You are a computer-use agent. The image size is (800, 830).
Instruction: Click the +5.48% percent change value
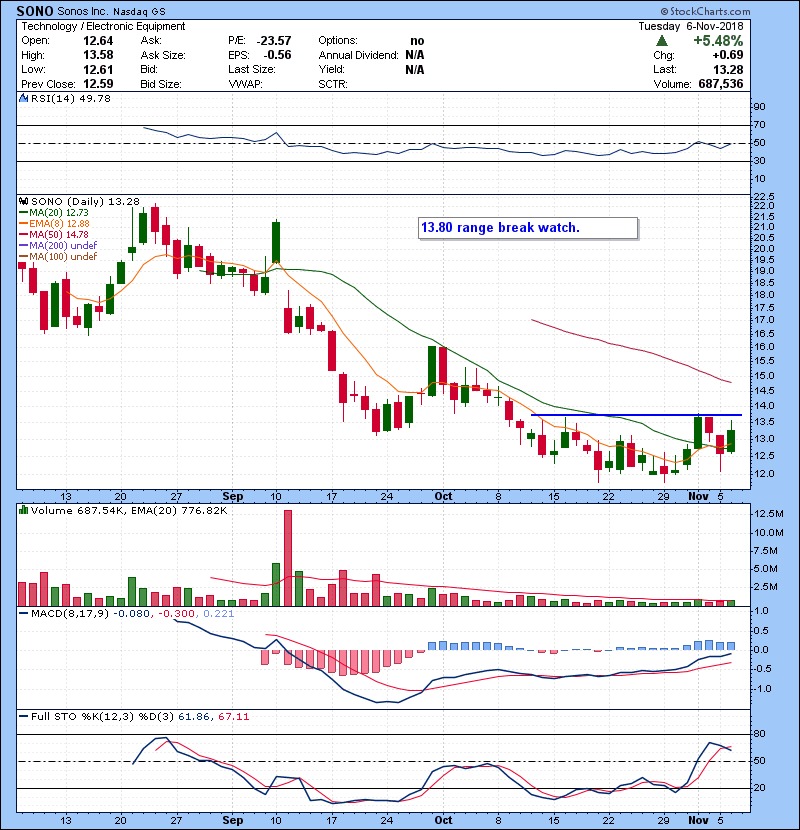(x=718, y=41)
